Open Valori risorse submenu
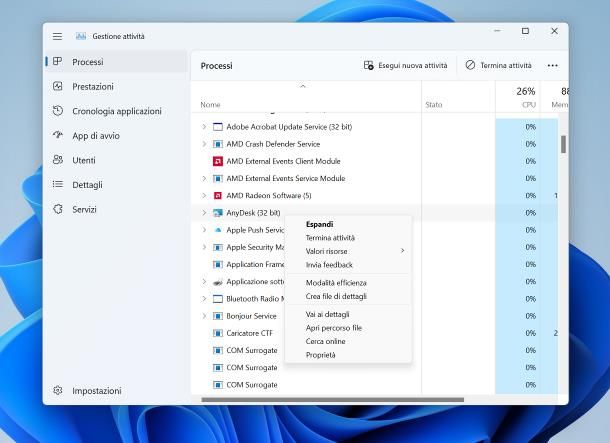Image resolution: width=610 pixels, height=443 pixels. (348, 251)
